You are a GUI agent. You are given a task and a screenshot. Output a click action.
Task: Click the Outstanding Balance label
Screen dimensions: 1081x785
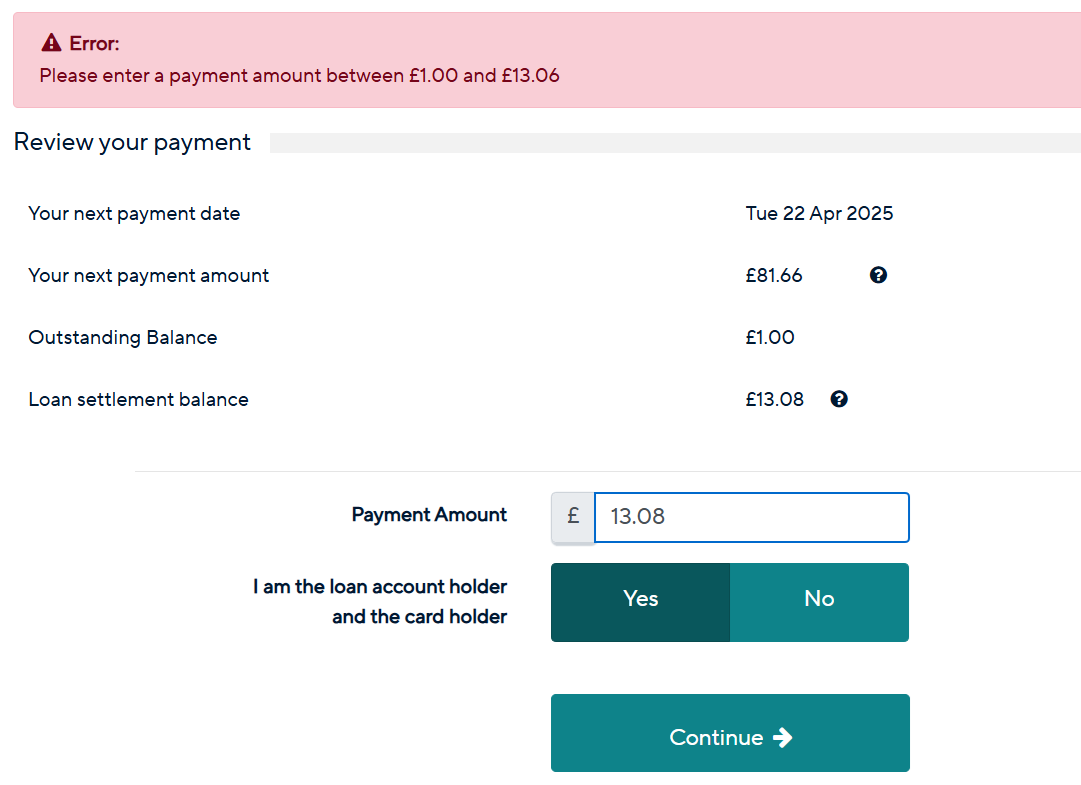coord(123,338)
